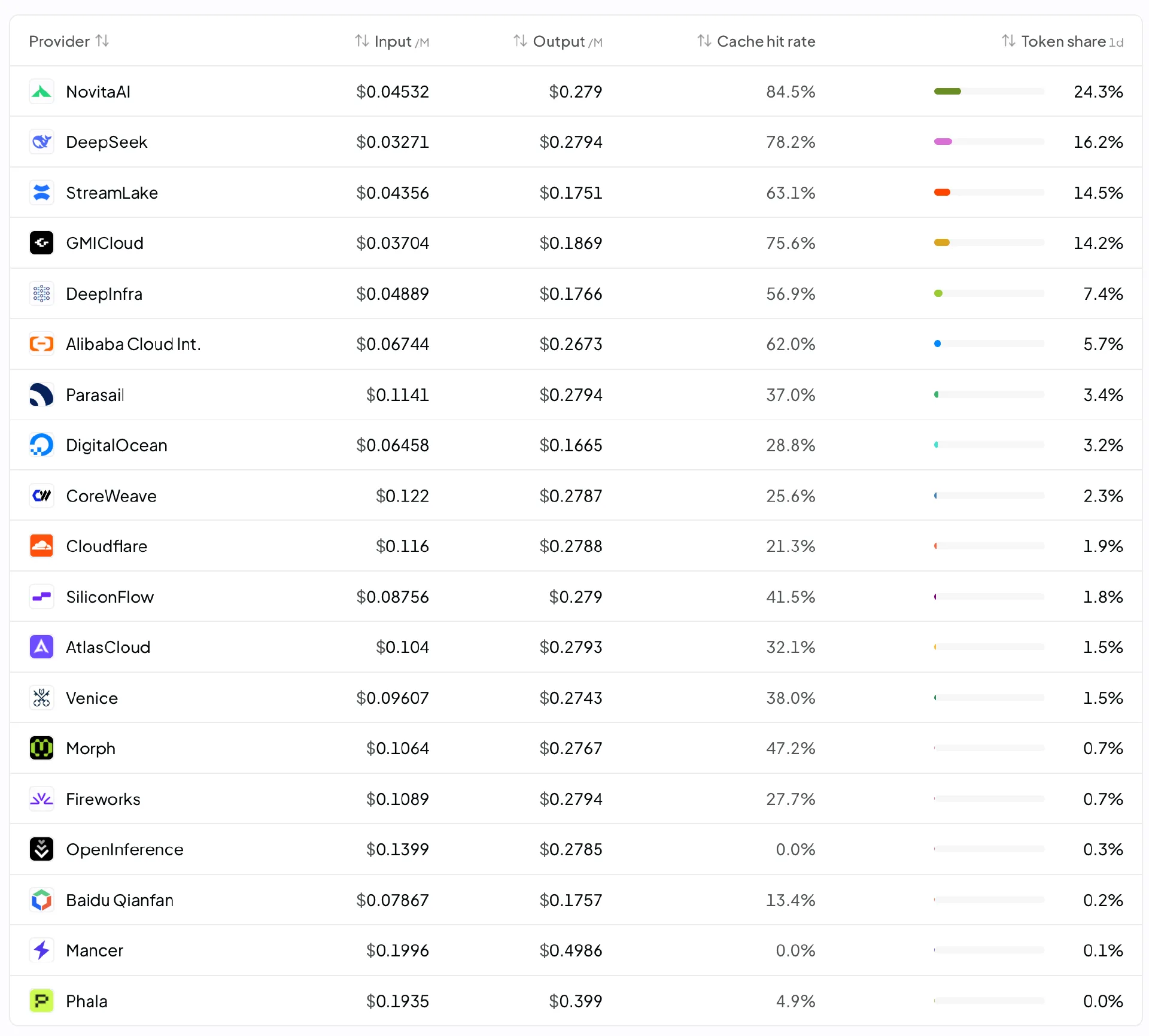Click DeepSeek's pink token share bar

[943, 142]
